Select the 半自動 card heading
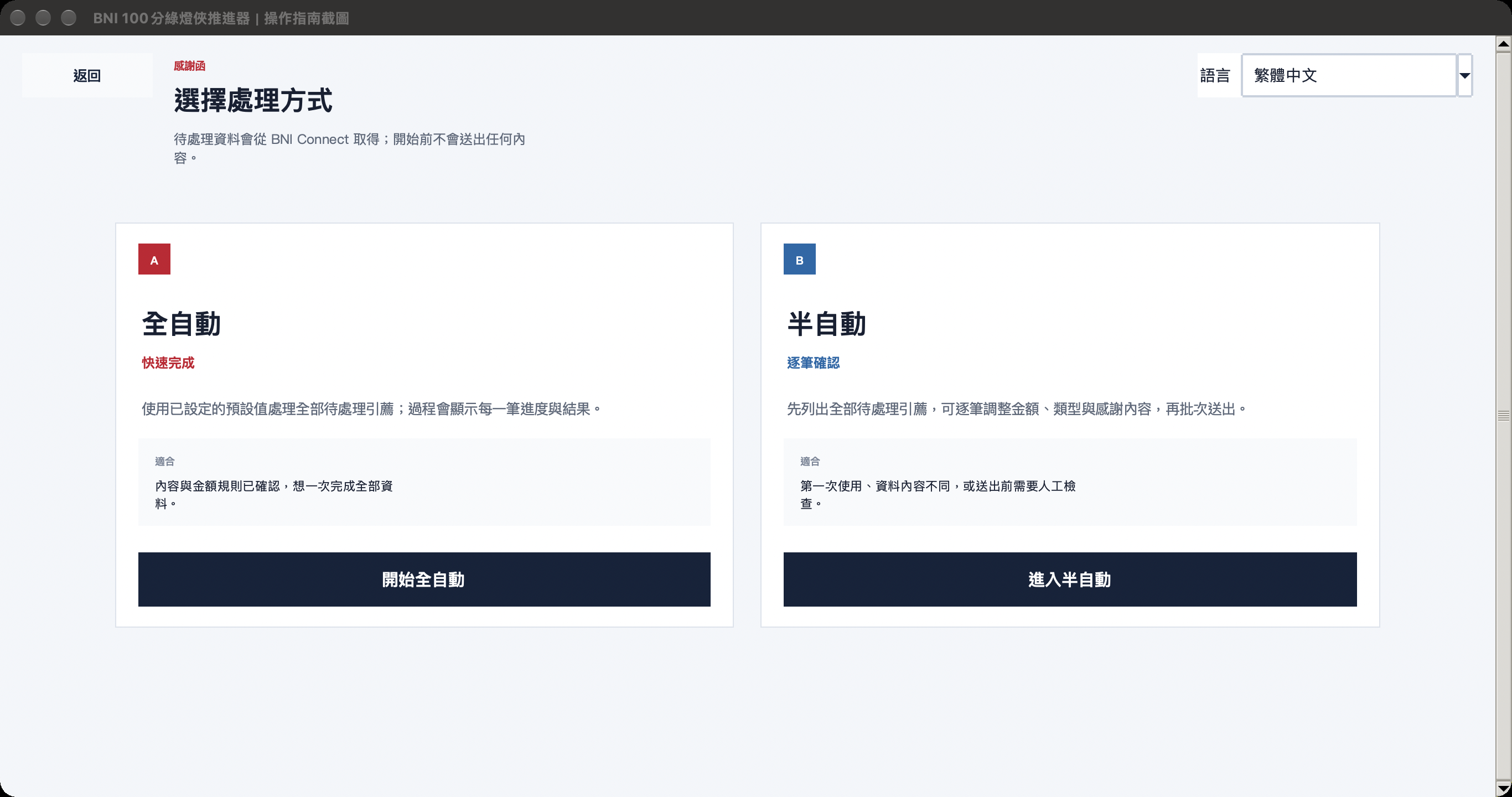This screenshot has width=1512, height=797. [826, 324]
